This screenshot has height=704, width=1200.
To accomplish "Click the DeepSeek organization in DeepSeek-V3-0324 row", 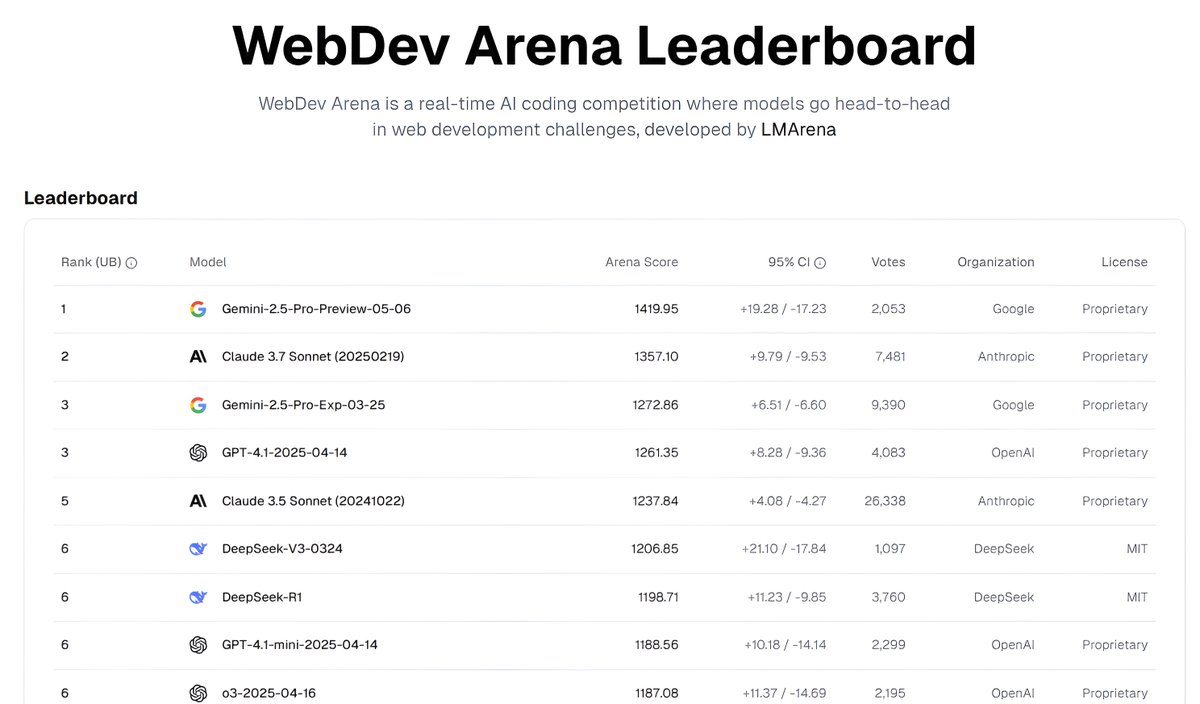I will click(1004, 549).
